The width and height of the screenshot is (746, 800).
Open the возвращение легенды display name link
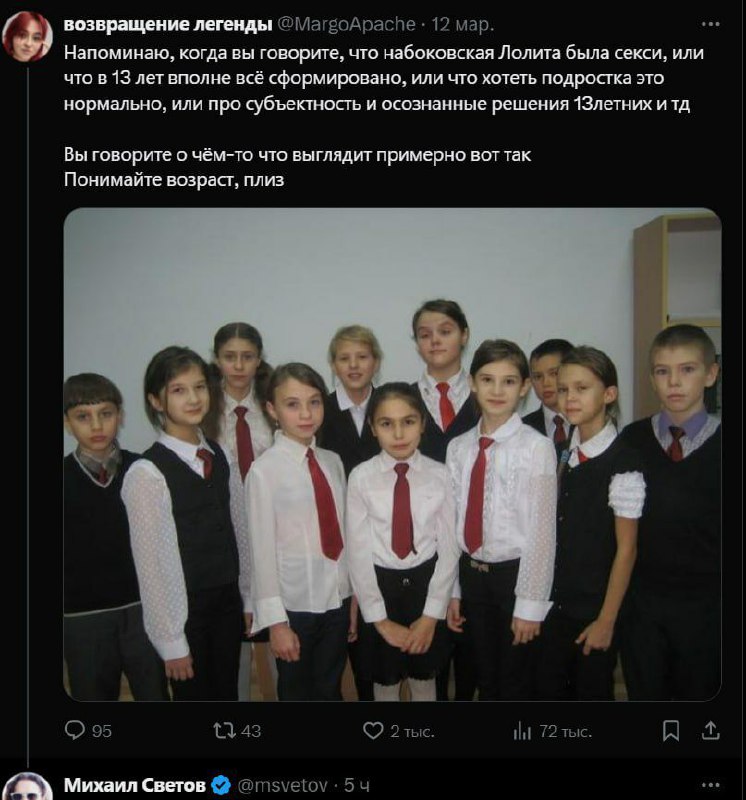(x=168, y=24)
